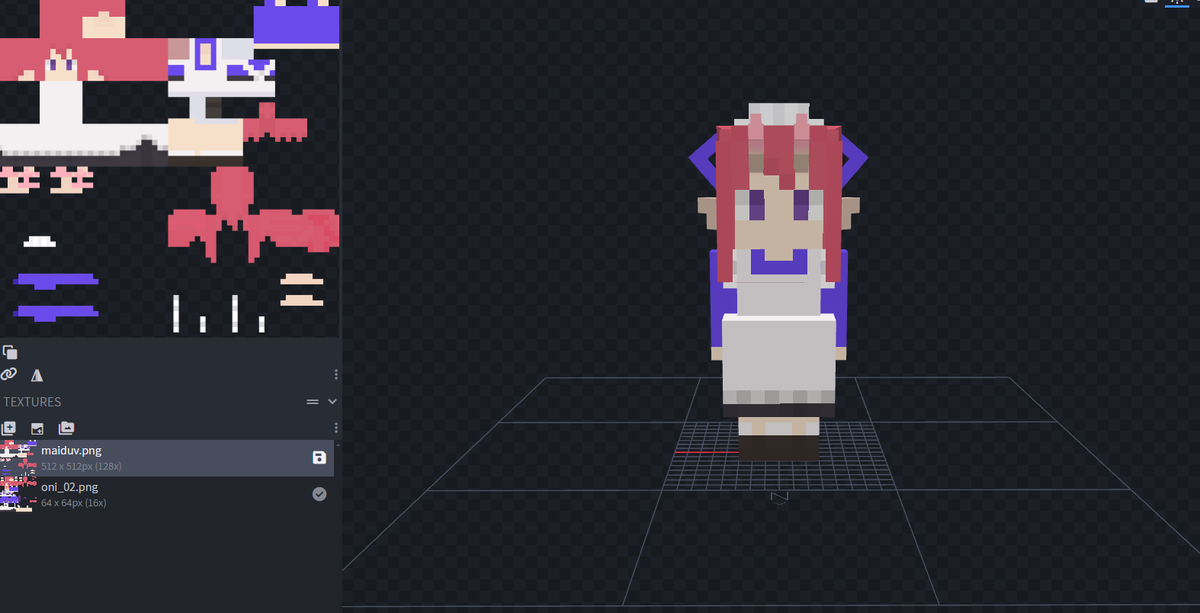Collapse the Textures panel with the chevron
This screenshot has height=613, width=1200.
(x=333, y=401)
